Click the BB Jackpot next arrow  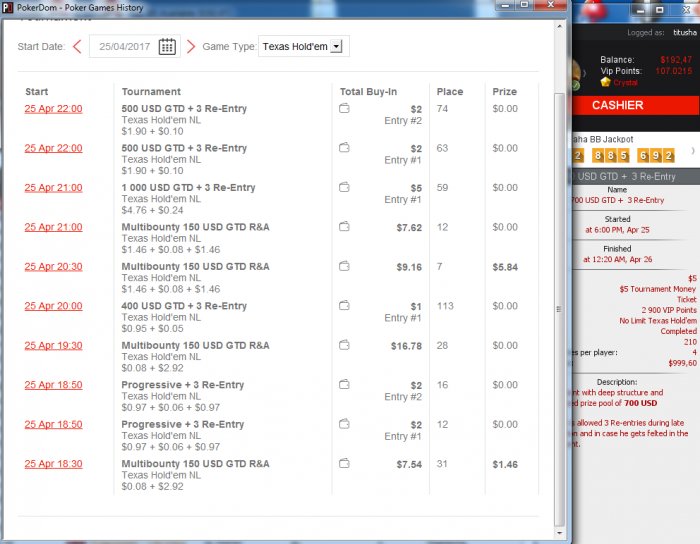693,151
